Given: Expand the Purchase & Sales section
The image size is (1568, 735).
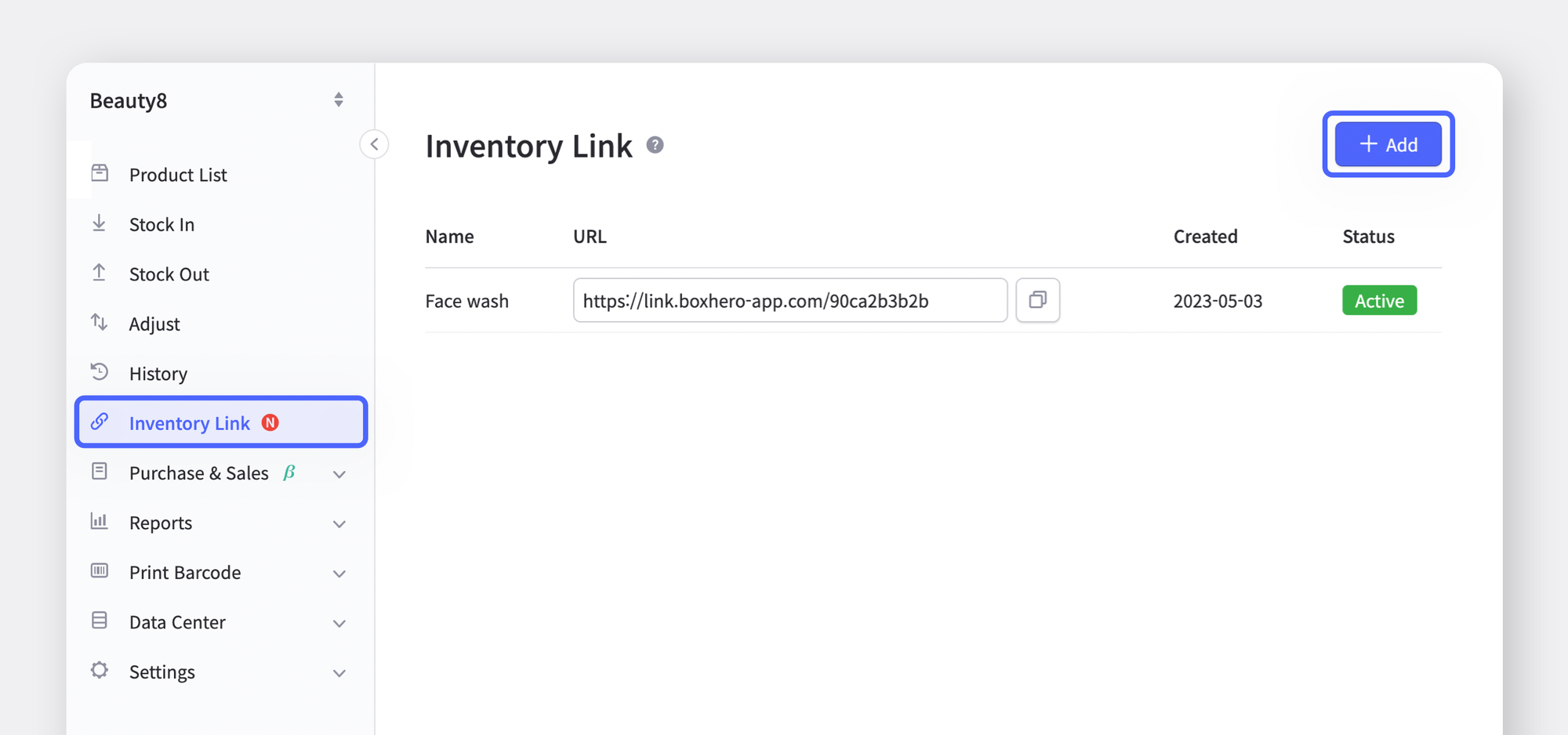Looking at the screenshot, I should point(339,473).
